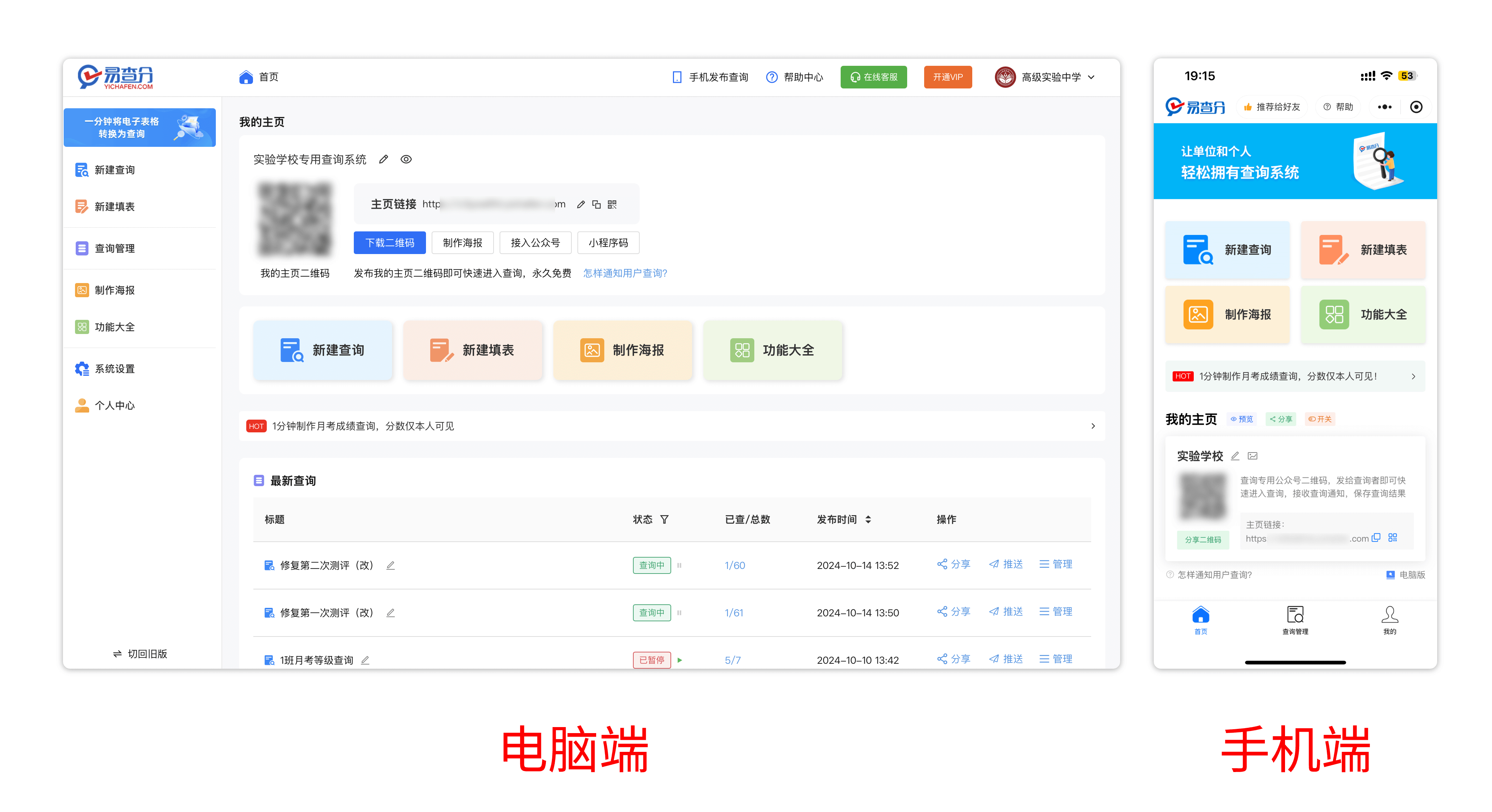Tap the mobile mini-program close target icon
This screenshot has height=812, width=1492.
pos(1416,107)
